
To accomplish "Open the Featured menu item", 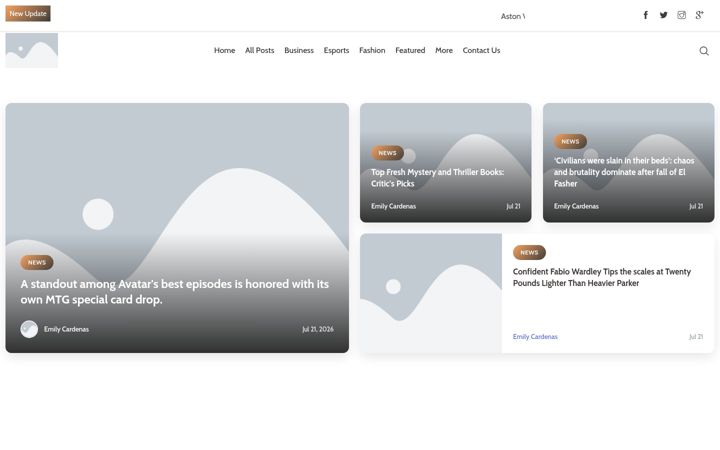I will click(x=410, y=51).
